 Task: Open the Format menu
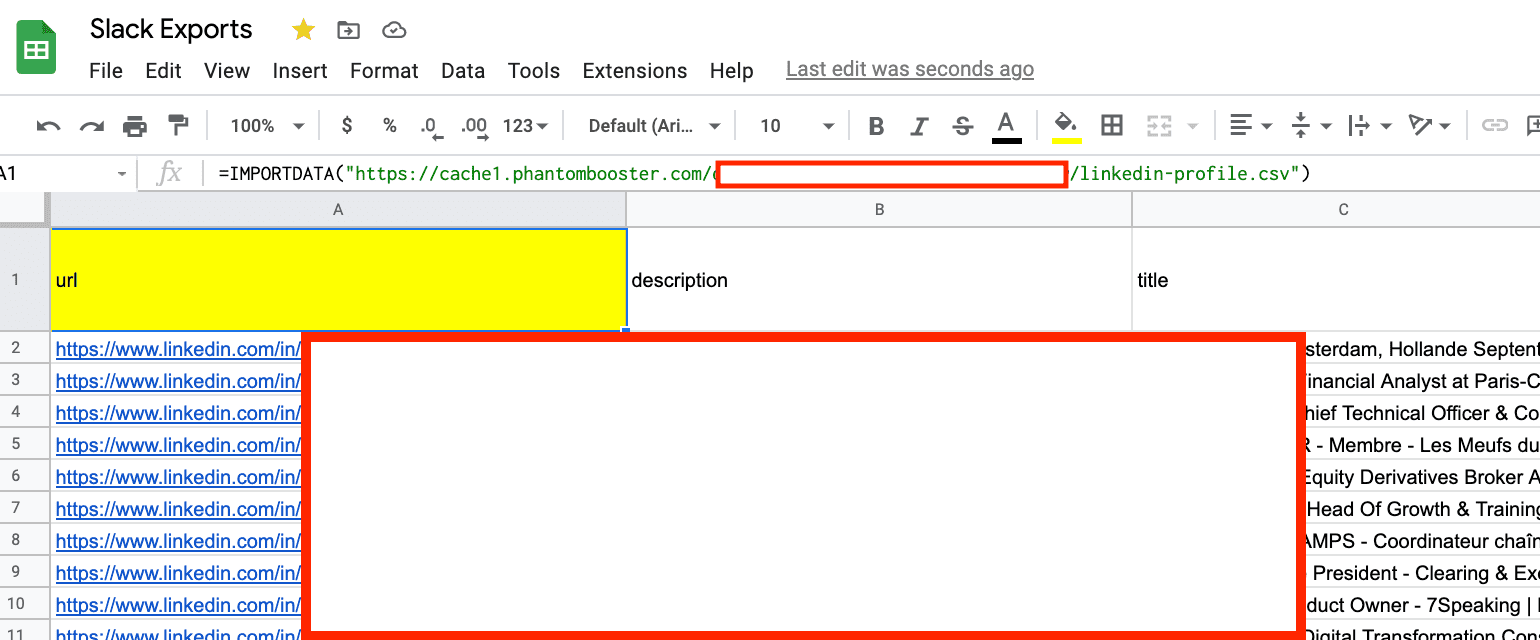(x=384, y=71)
